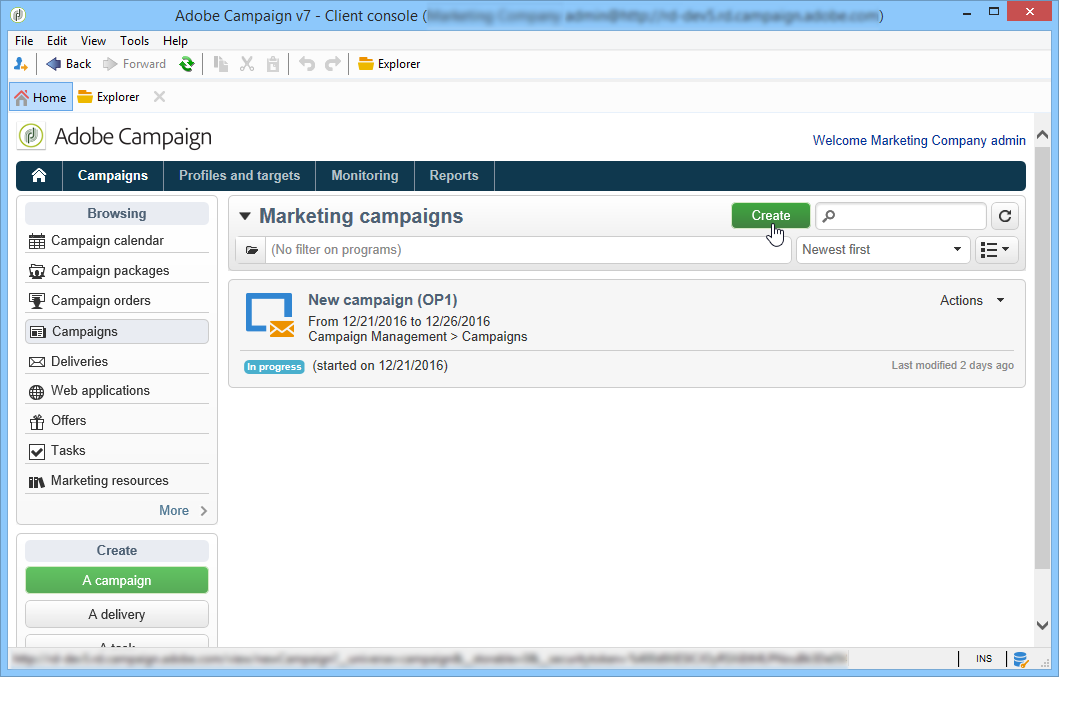Click the Deliveries envelope icon
The height and width of the screenshot is (708, 1089).
coord(37,362)
